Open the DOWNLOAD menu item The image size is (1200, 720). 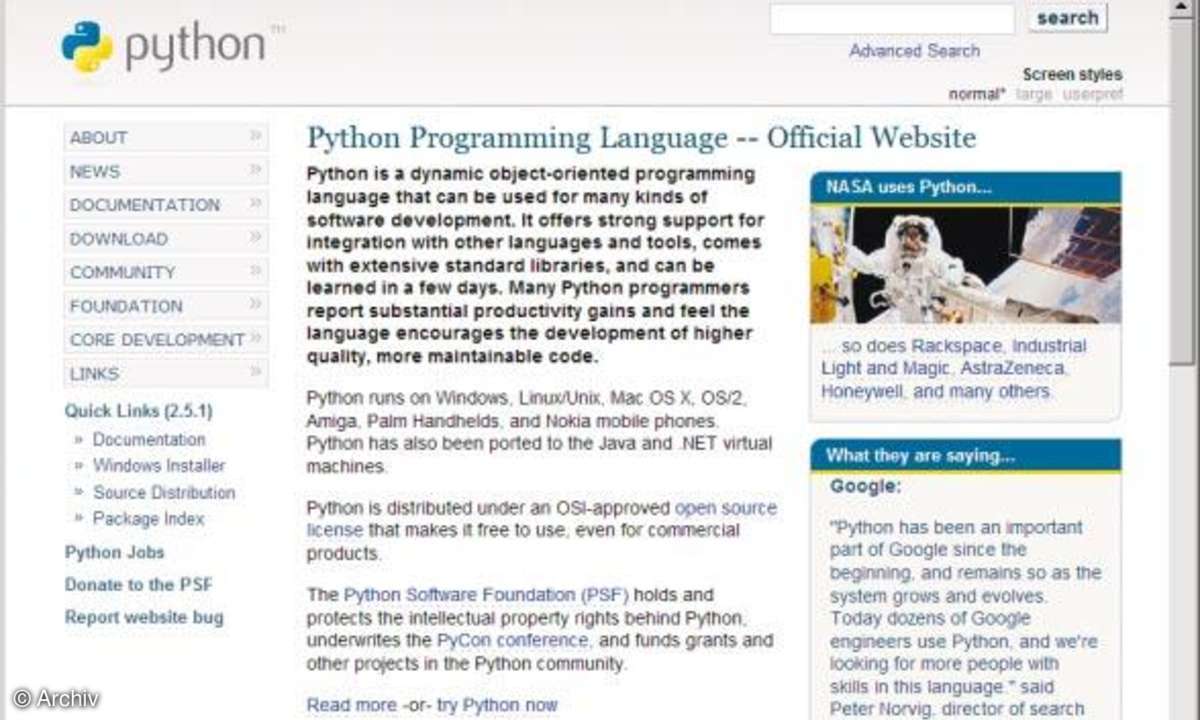[166, 239]
